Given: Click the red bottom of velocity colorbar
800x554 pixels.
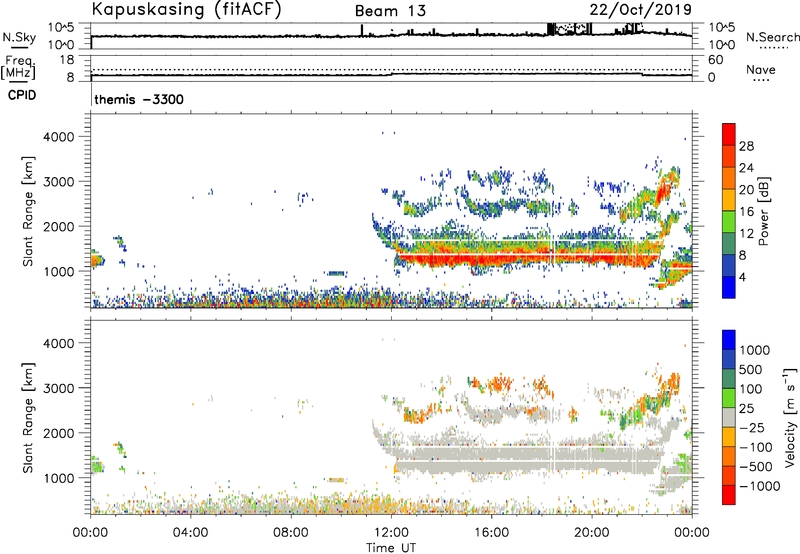Looking at the screenshot, I should [x=729, y=495].
